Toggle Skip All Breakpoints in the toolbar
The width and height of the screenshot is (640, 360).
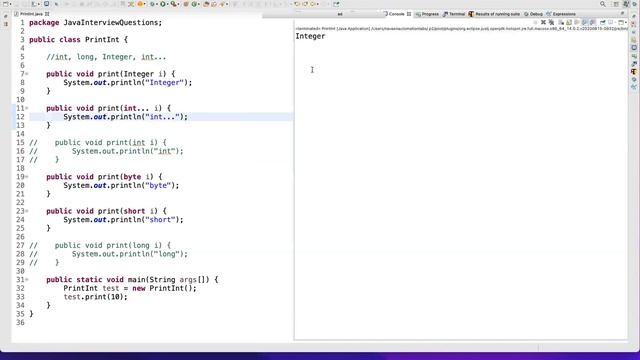pyautogui.click(x=56, y=4)
